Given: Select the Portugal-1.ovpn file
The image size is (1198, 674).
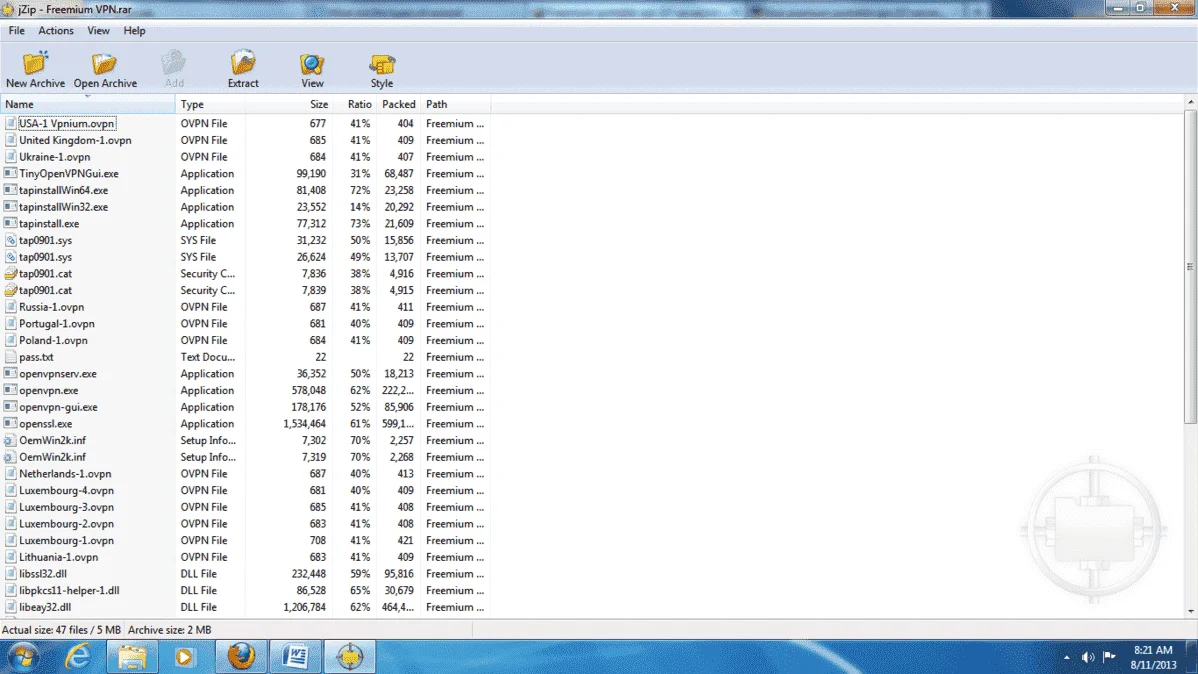Looking at the screenshot, I should coord(57,323).
